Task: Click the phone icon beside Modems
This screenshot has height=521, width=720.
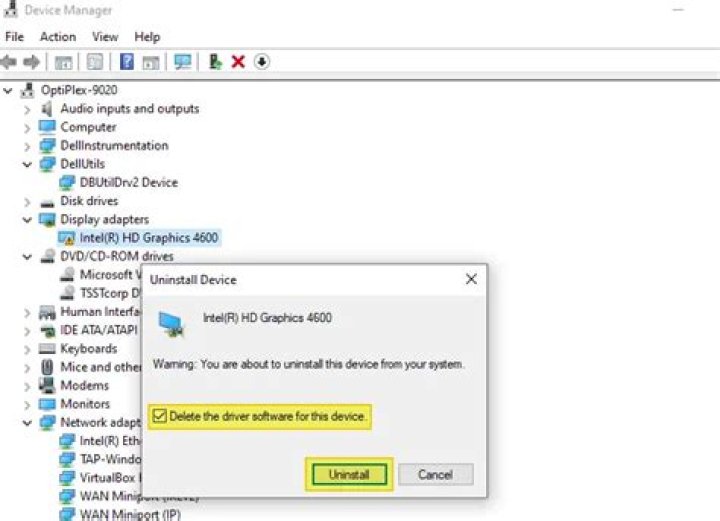Action: [x=47, y=386]
